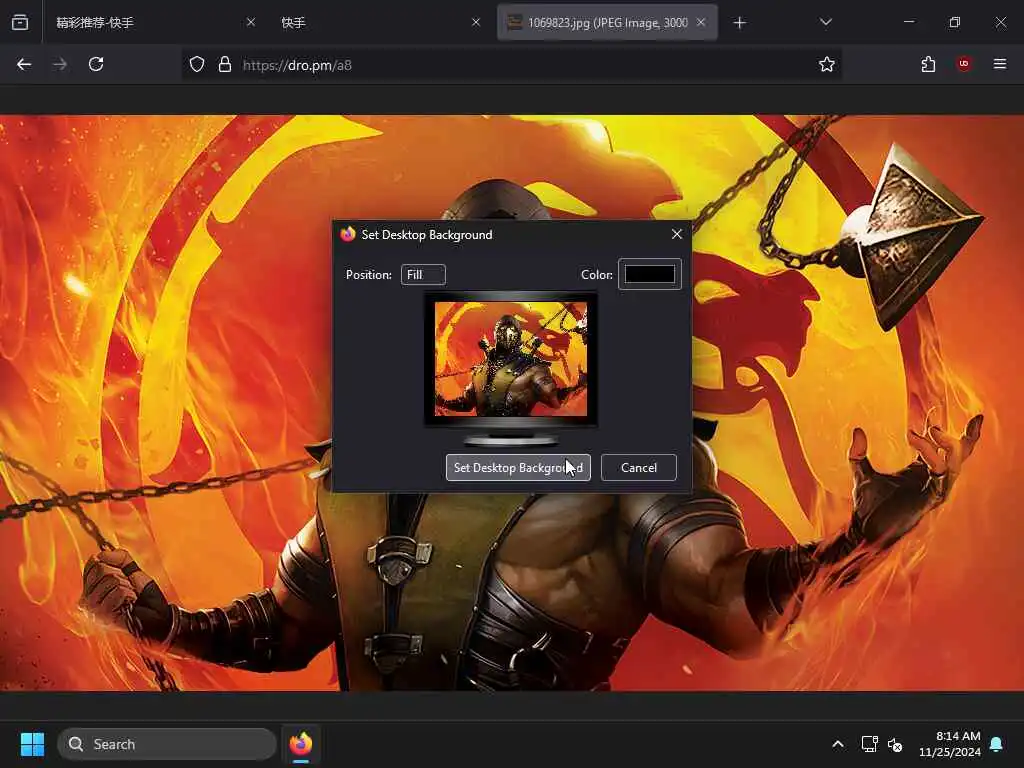Open the tracking protection shield icon
This screenshot has width=1024, height=768.
[x=197, y=64]
